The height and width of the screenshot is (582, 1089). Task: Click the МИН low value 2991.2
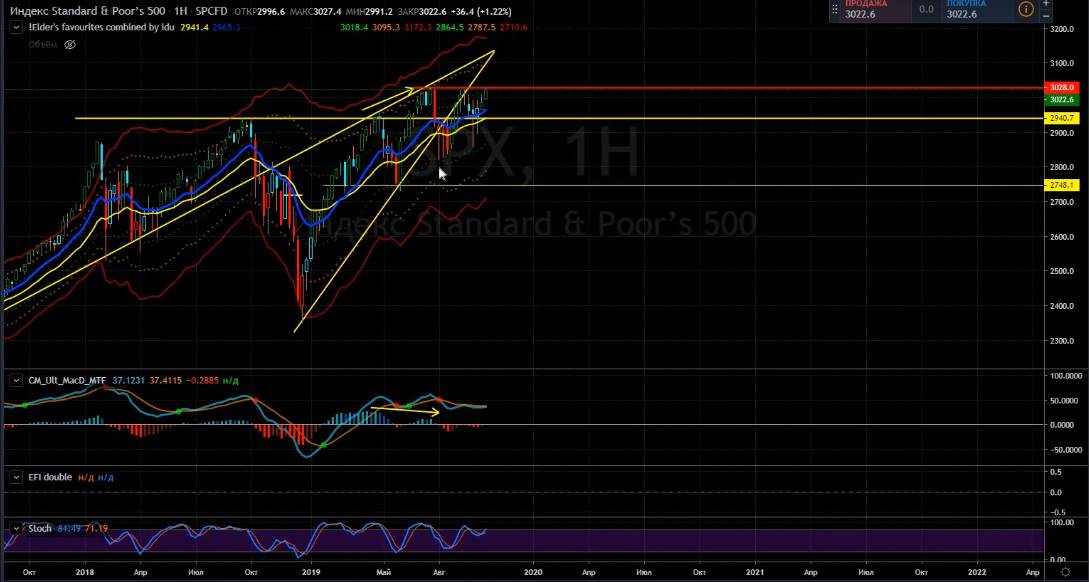(379, 12)
